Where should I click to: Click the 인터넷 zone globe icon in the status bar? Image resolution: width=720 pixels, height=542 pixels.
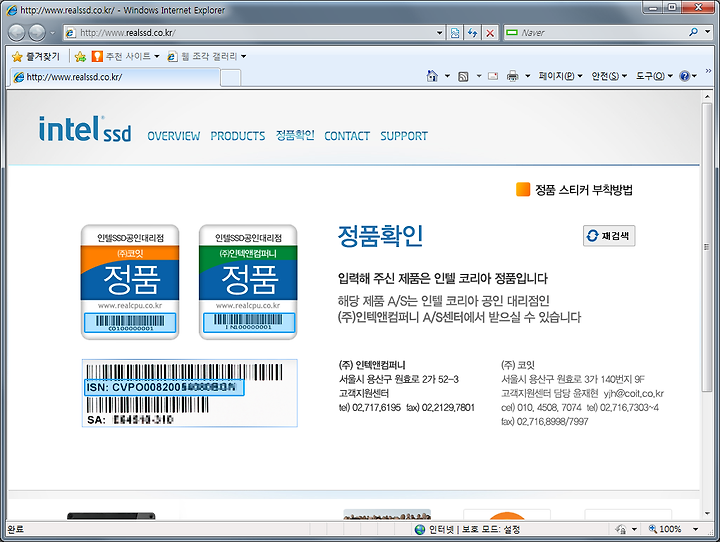tap(420, 530)
